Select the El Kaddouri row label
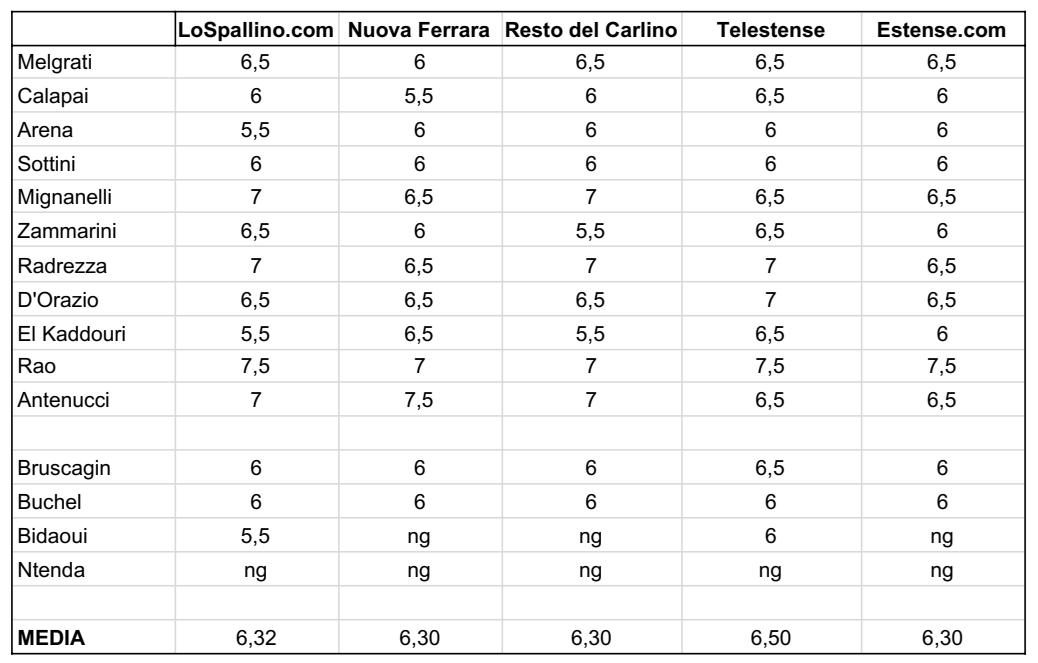The height and width of the screenshot is (663, 1038). [x=93, y=333]
